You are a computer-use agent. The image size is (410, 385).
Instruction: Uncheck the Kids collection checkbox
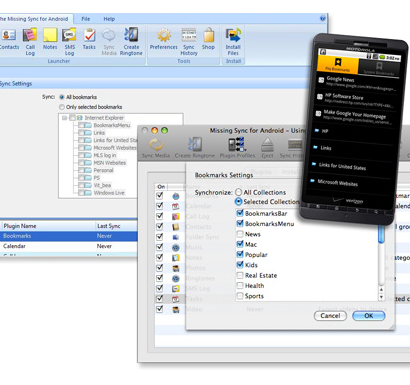240,265
